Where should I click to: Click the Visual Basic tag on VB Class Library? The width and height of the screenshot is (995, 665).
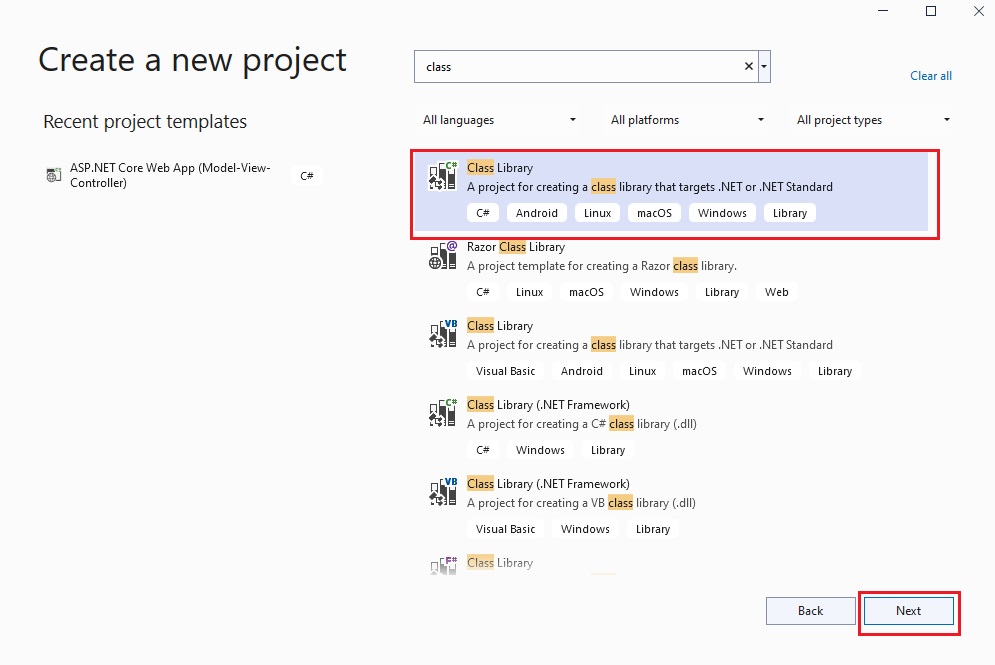(x=505, y=371)
